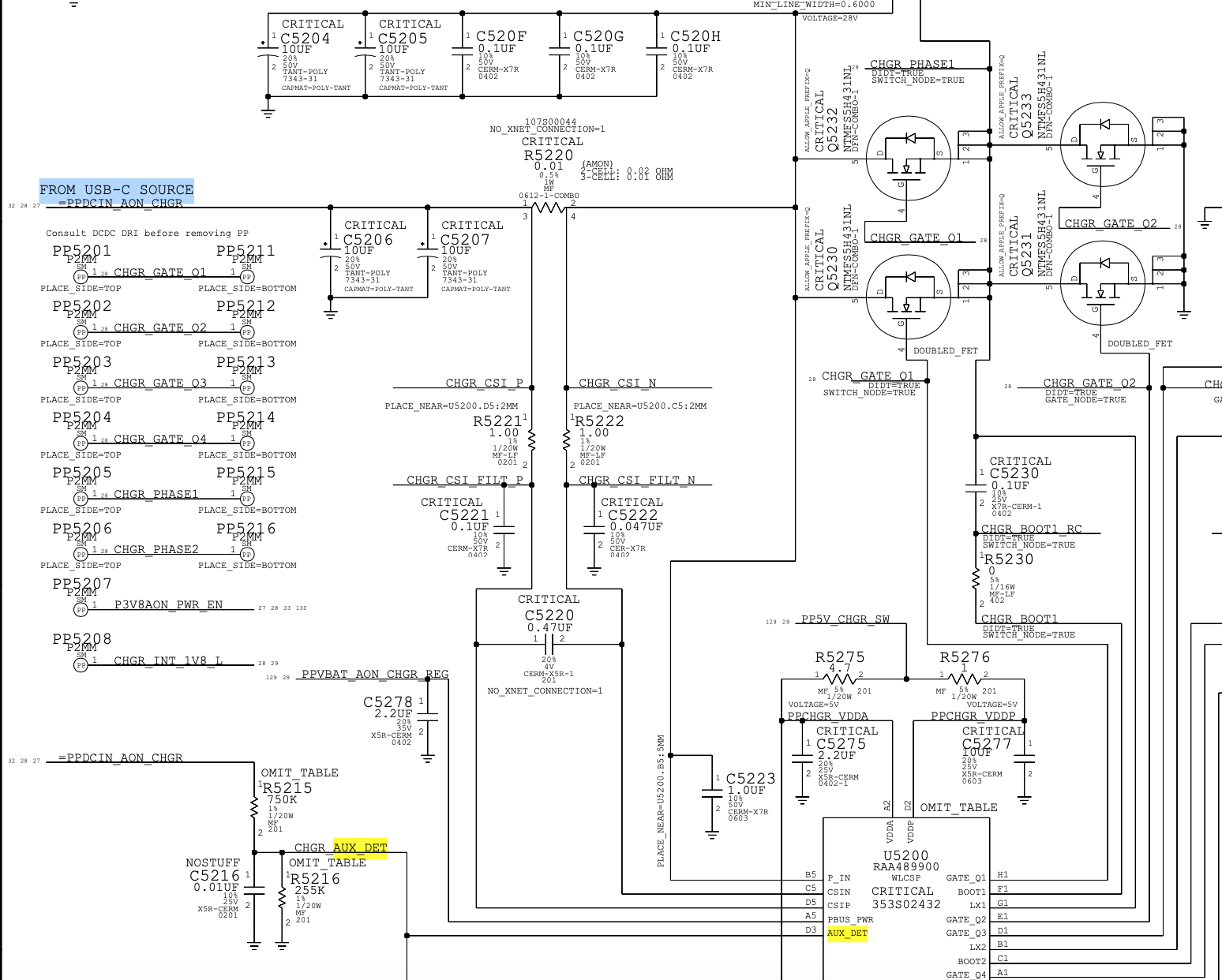1222x980 pixels.
Task: Click the PP5213 test point label
Action: click(x=246, y=361)
